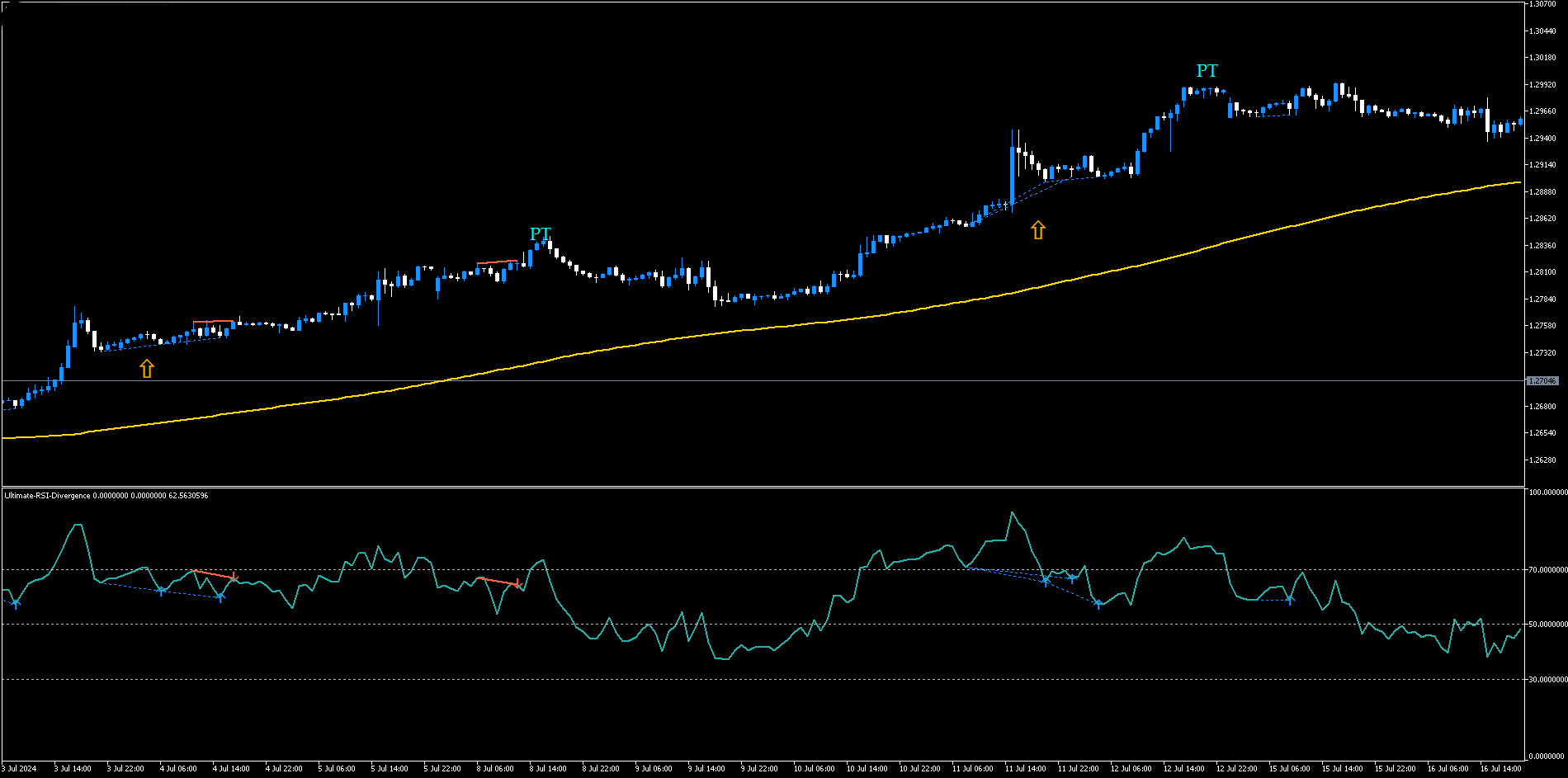Click the left orange up arrow signal
1568x778 pixels.
pos(147,369)
